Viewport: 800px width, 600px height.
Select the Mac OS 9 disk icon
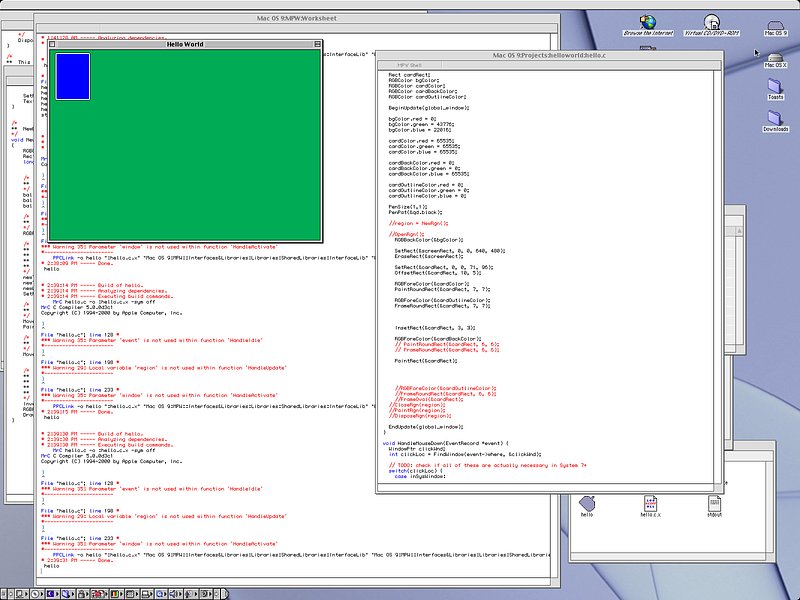pos(776,28)
